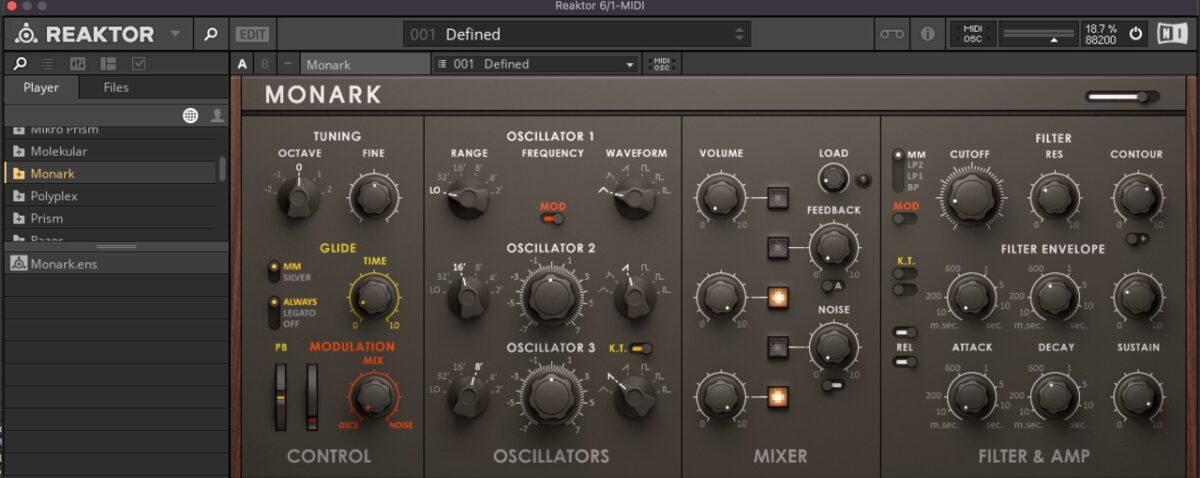The image size is (1200, 478).
Task: Open the Reaktor main menu arrow
Action: coord(176,34)
